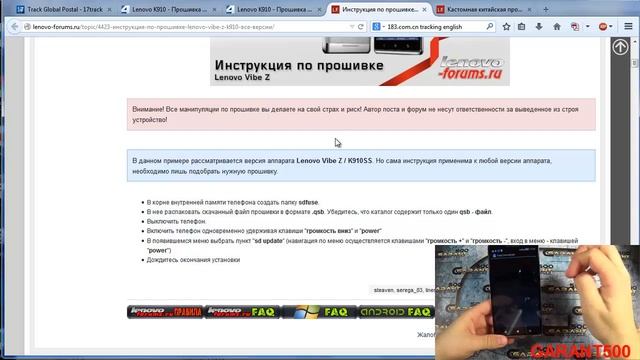This screenshot has height=360, width=640.
Task: Click the bold text sd update
Action: tap(268, 241)
